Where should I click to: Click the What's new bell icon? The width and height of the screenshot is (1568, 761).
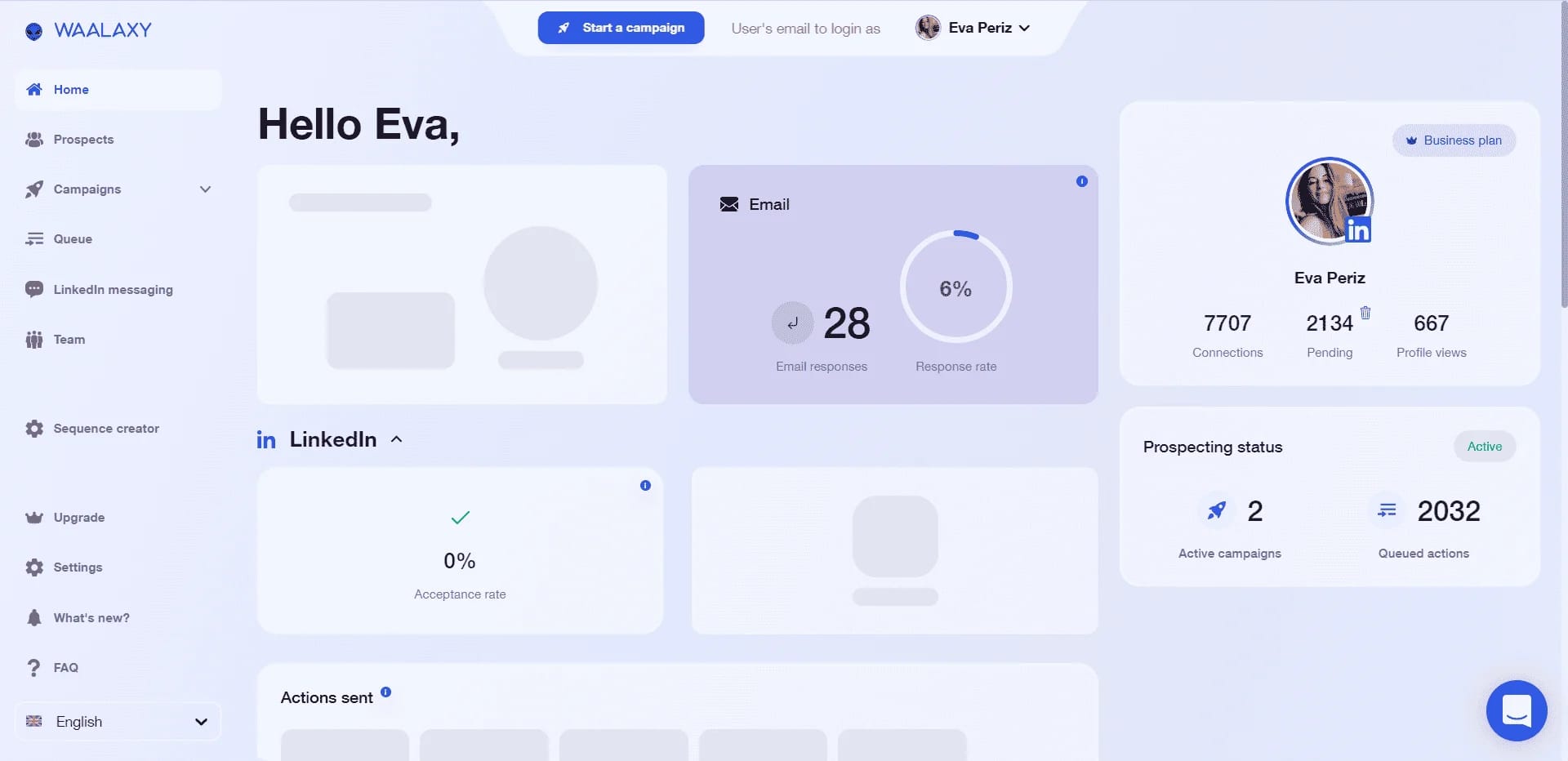pos(34,618)
